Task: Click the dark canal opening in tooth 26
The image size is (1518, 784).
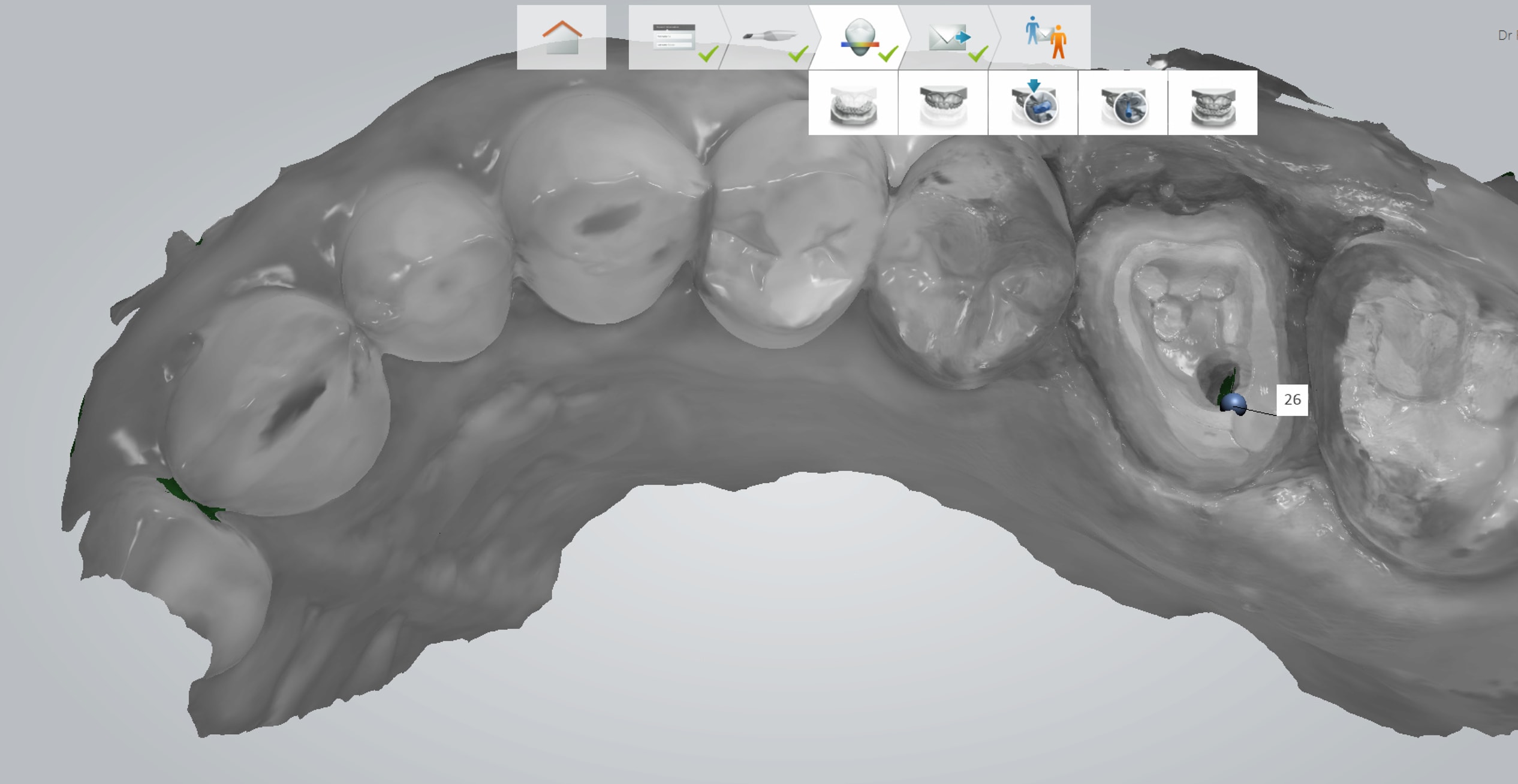Action: pos(1214,379)
